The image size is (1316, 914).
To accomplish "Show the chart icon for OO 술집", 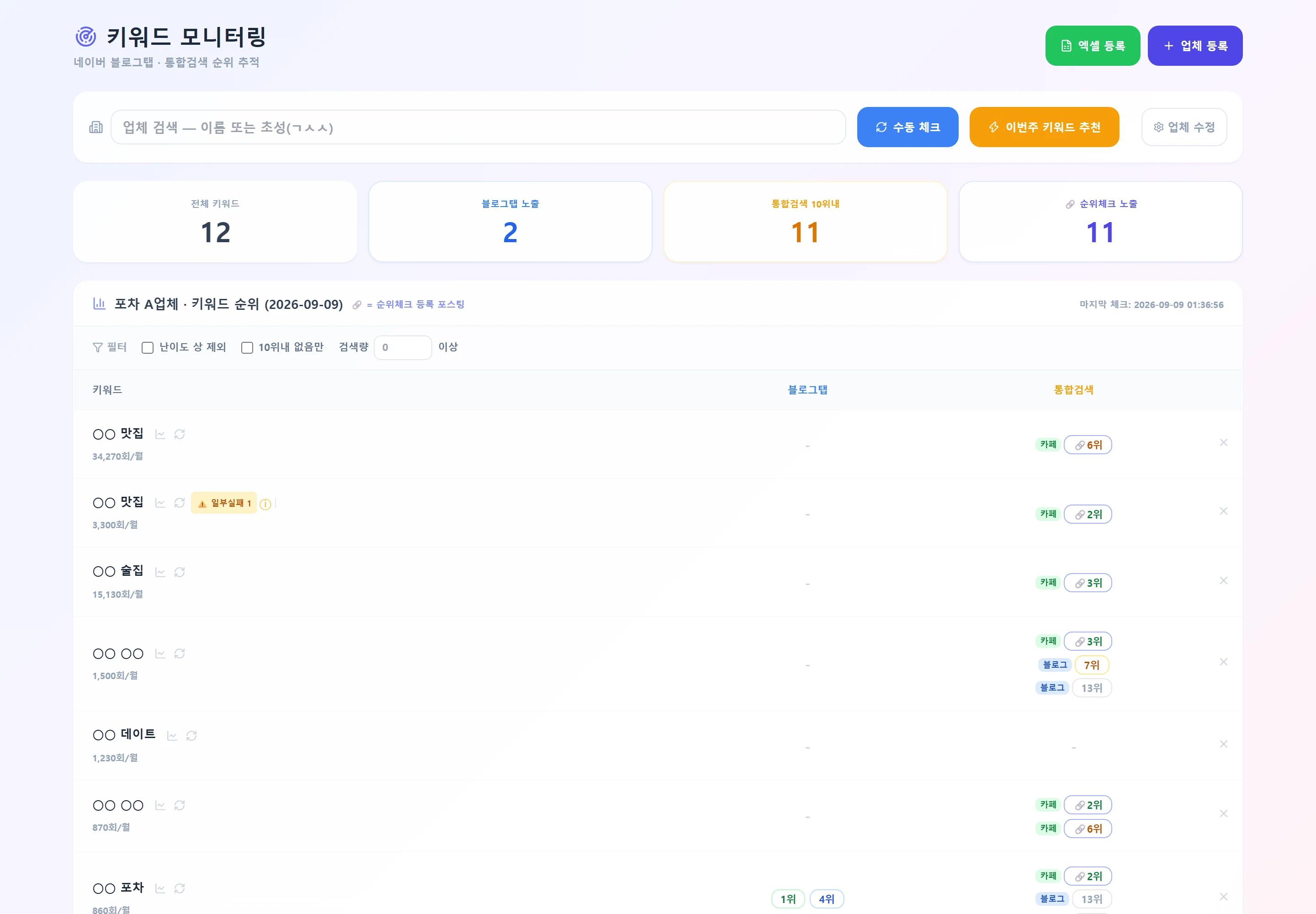I will 160,573.
